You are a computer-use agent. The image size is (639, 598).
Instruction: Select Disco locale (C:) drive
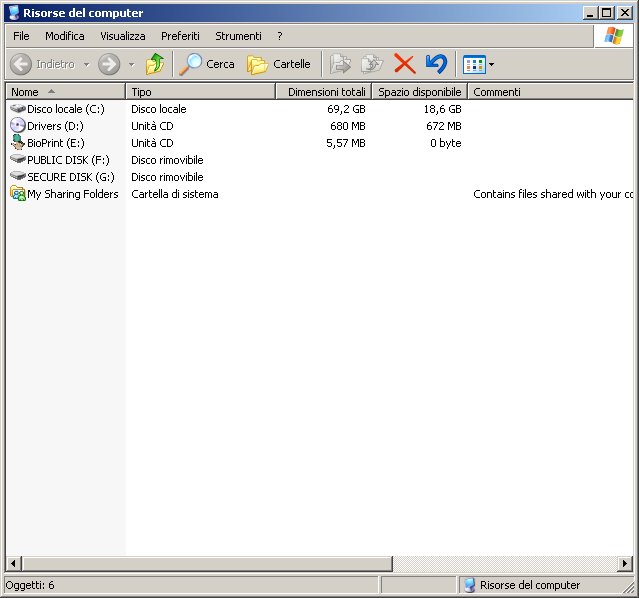(65, 109)
